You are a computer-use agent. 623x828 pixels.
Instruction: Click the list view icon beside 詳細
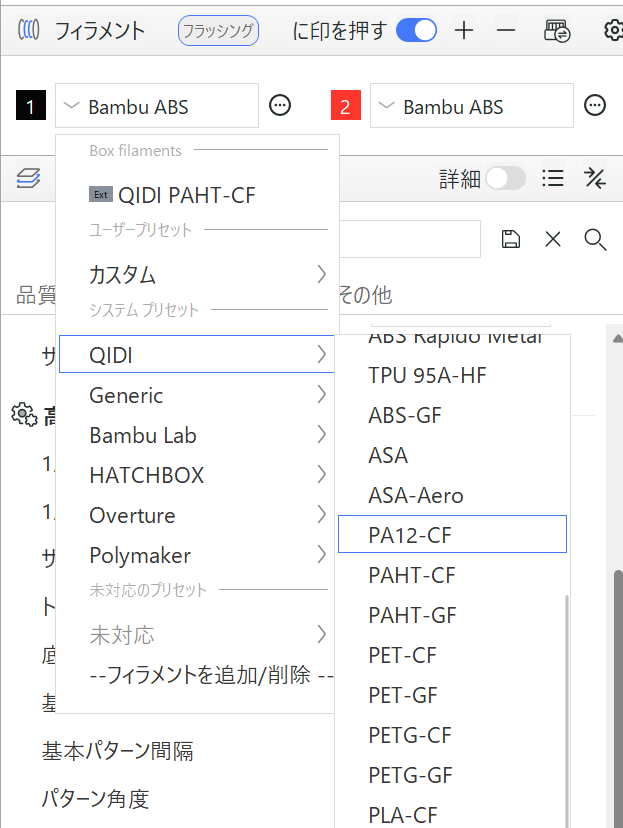[x=552, y=178]
